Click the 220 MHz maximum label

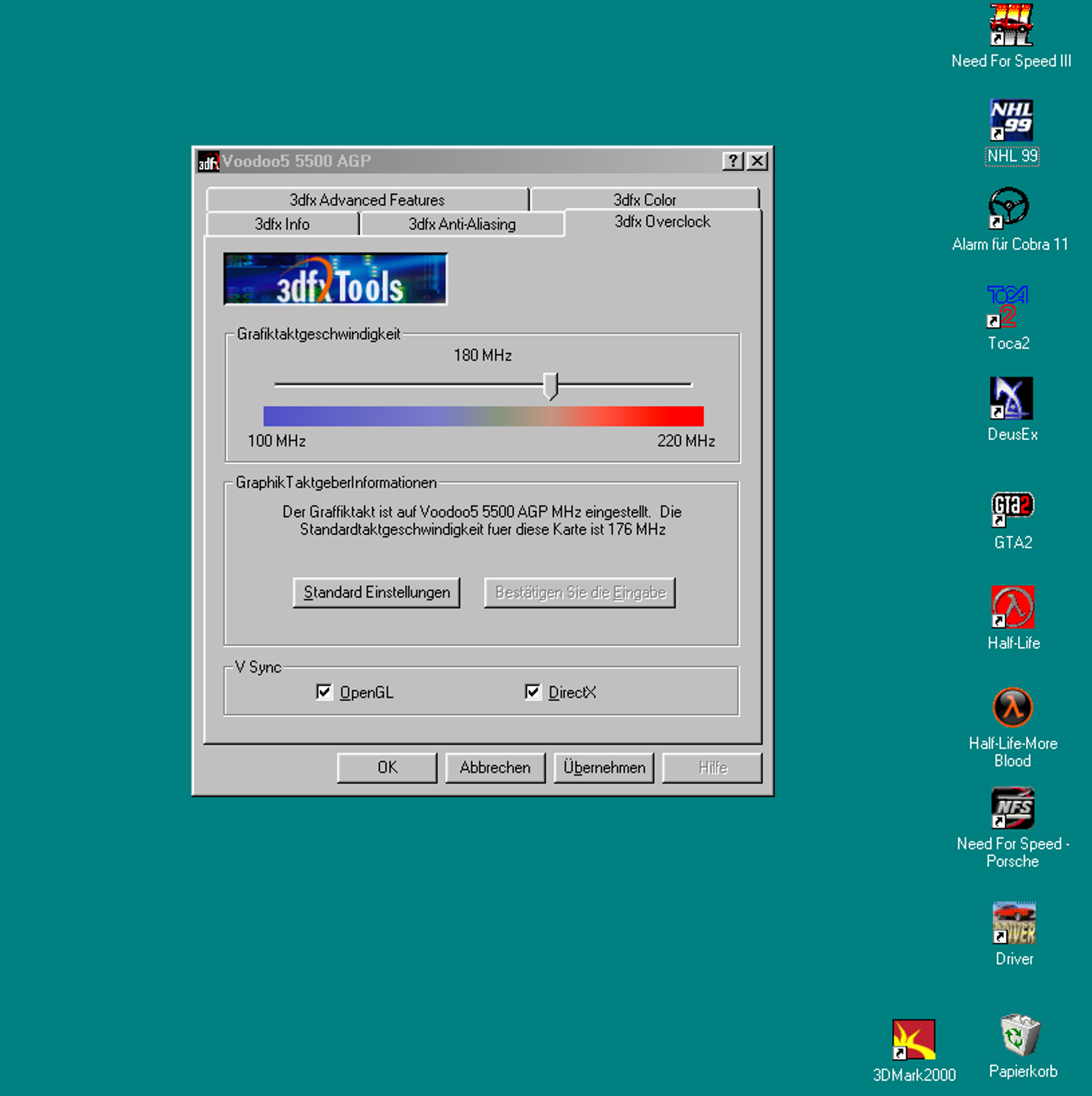click(x=686, y=441)
